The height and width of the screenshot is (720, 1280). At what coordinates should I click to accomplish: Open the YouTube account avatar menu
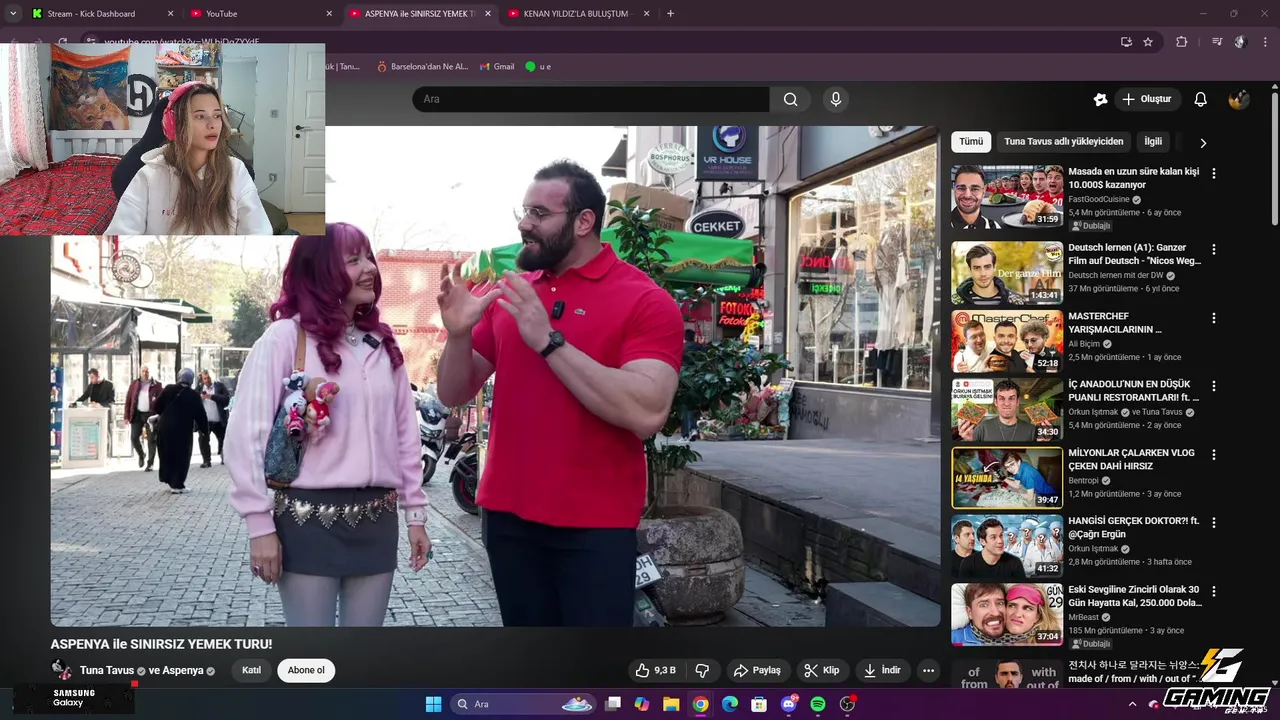[1239, 99]
